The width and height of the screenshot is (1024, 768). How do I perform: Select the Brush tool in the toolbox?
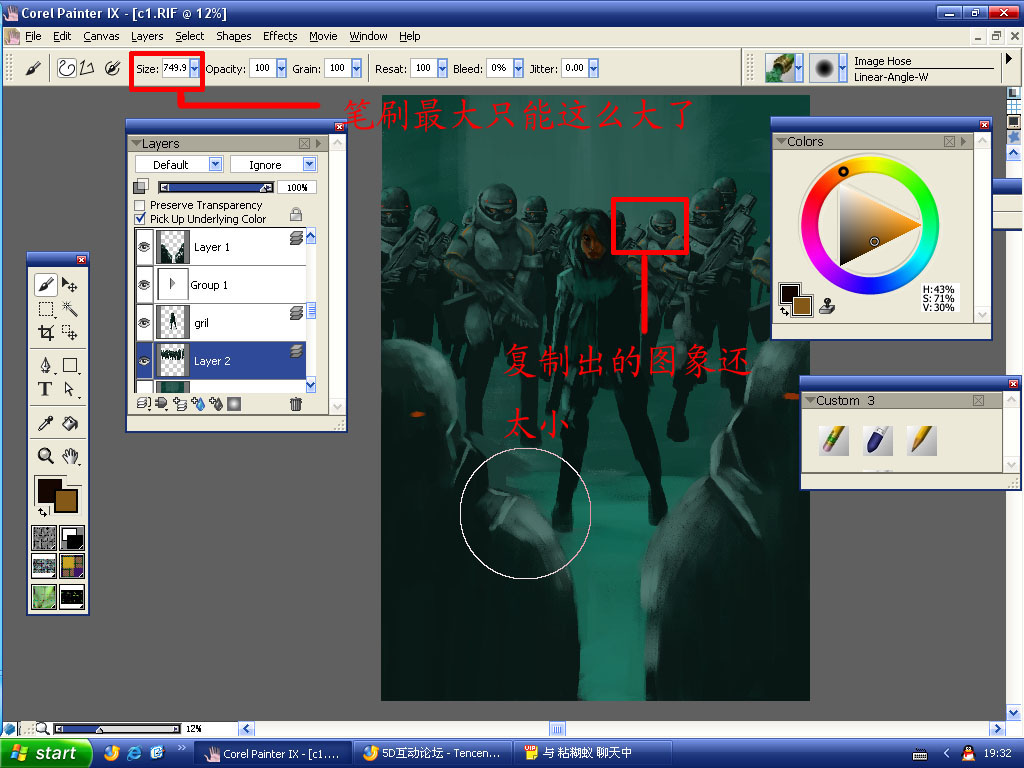click(x=45, y=285)
